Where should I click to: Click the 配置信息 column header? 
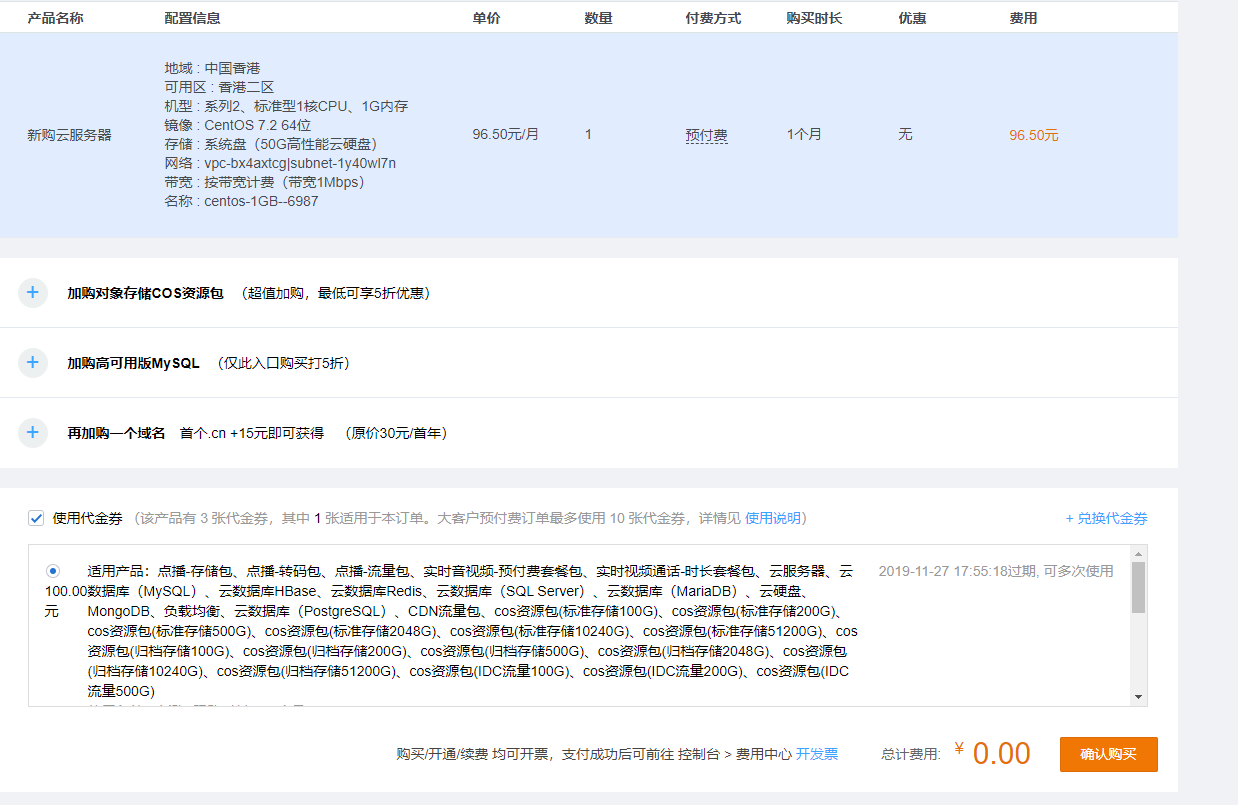point(192,18)
